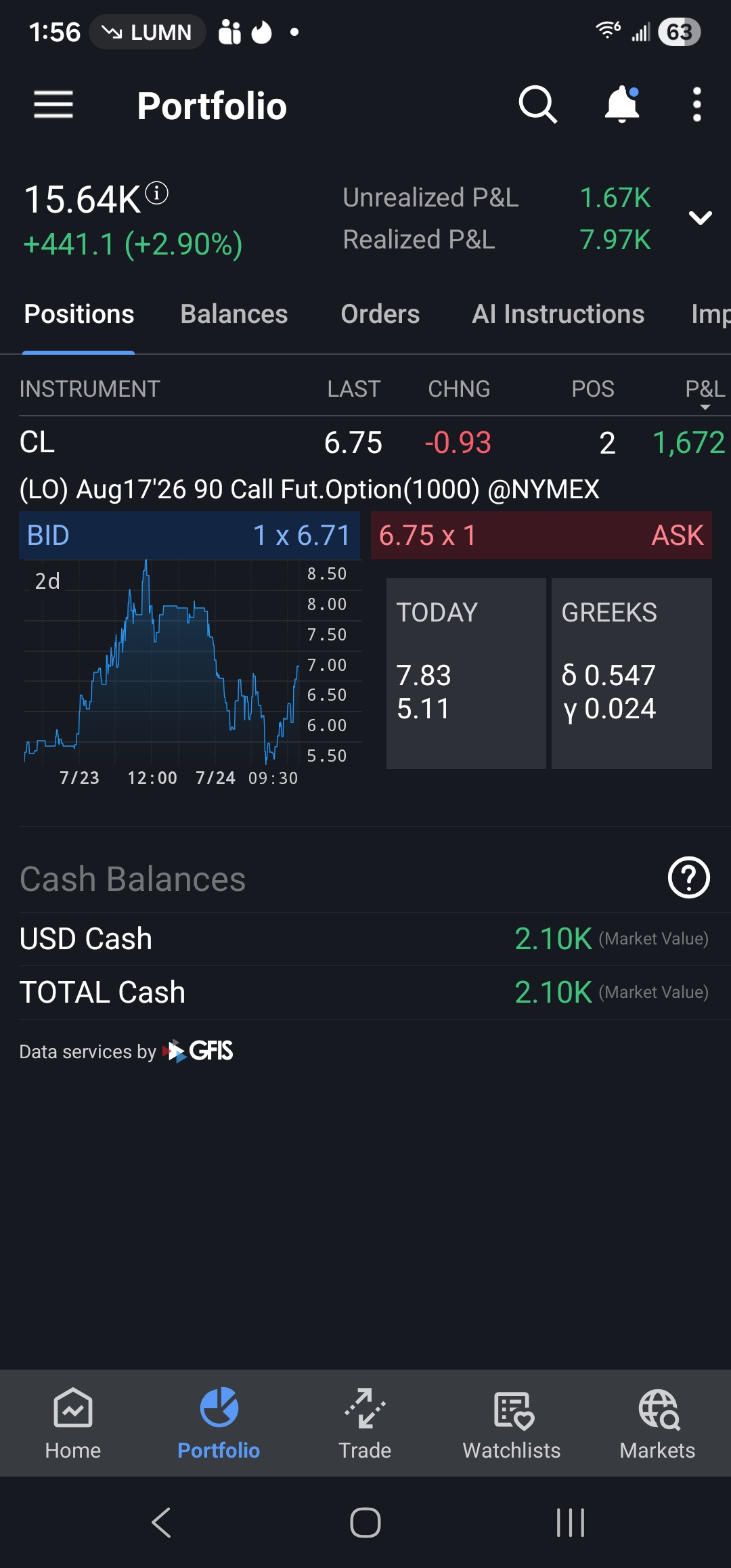Image resolution: width=731 pixels, height=1568 pixels.
Task: Collapse the CL position row
Action: point(365,443)
